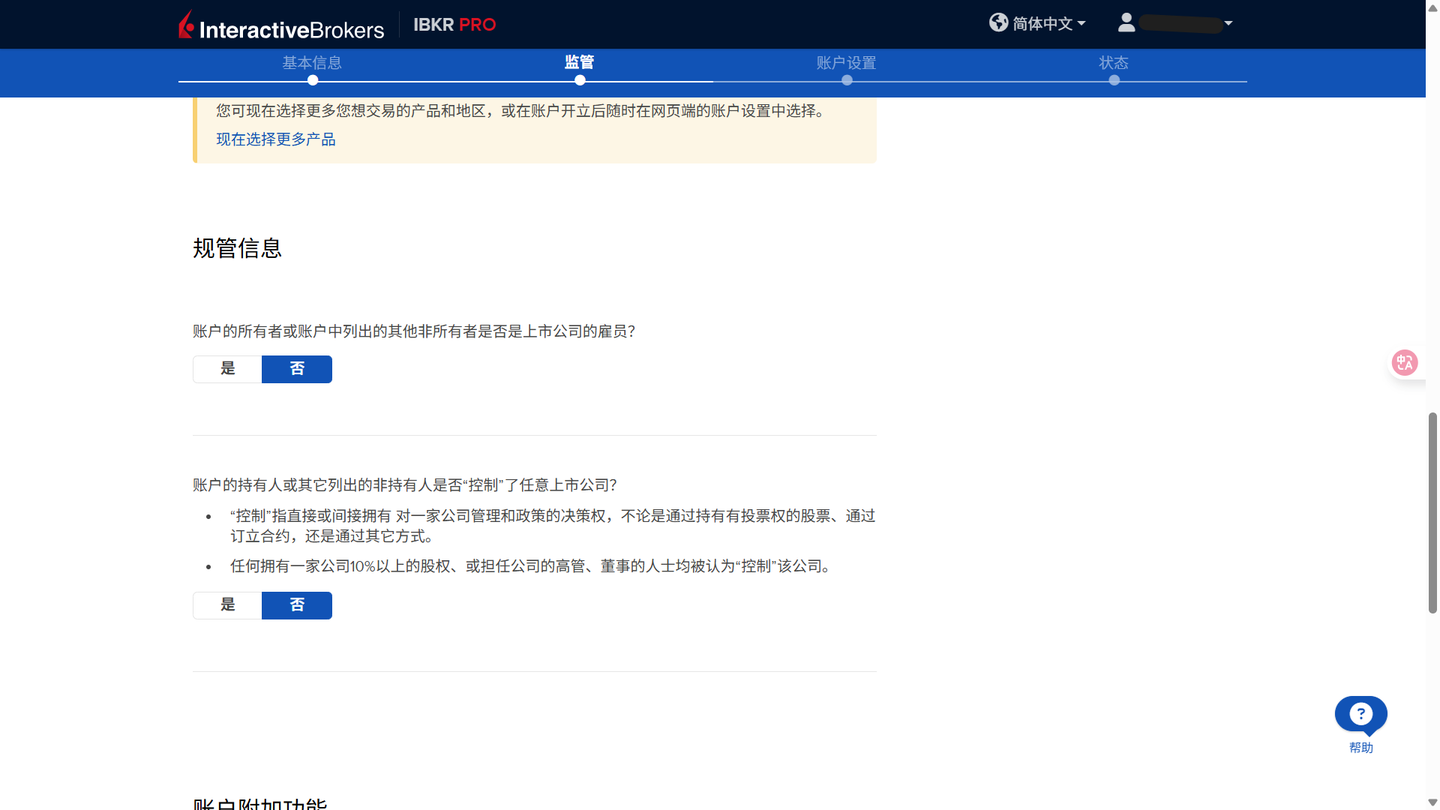Expand the user account dropdown arrow
Image resolution: width=1440 pixels, height=810 pixels.
coord(1228,24)
